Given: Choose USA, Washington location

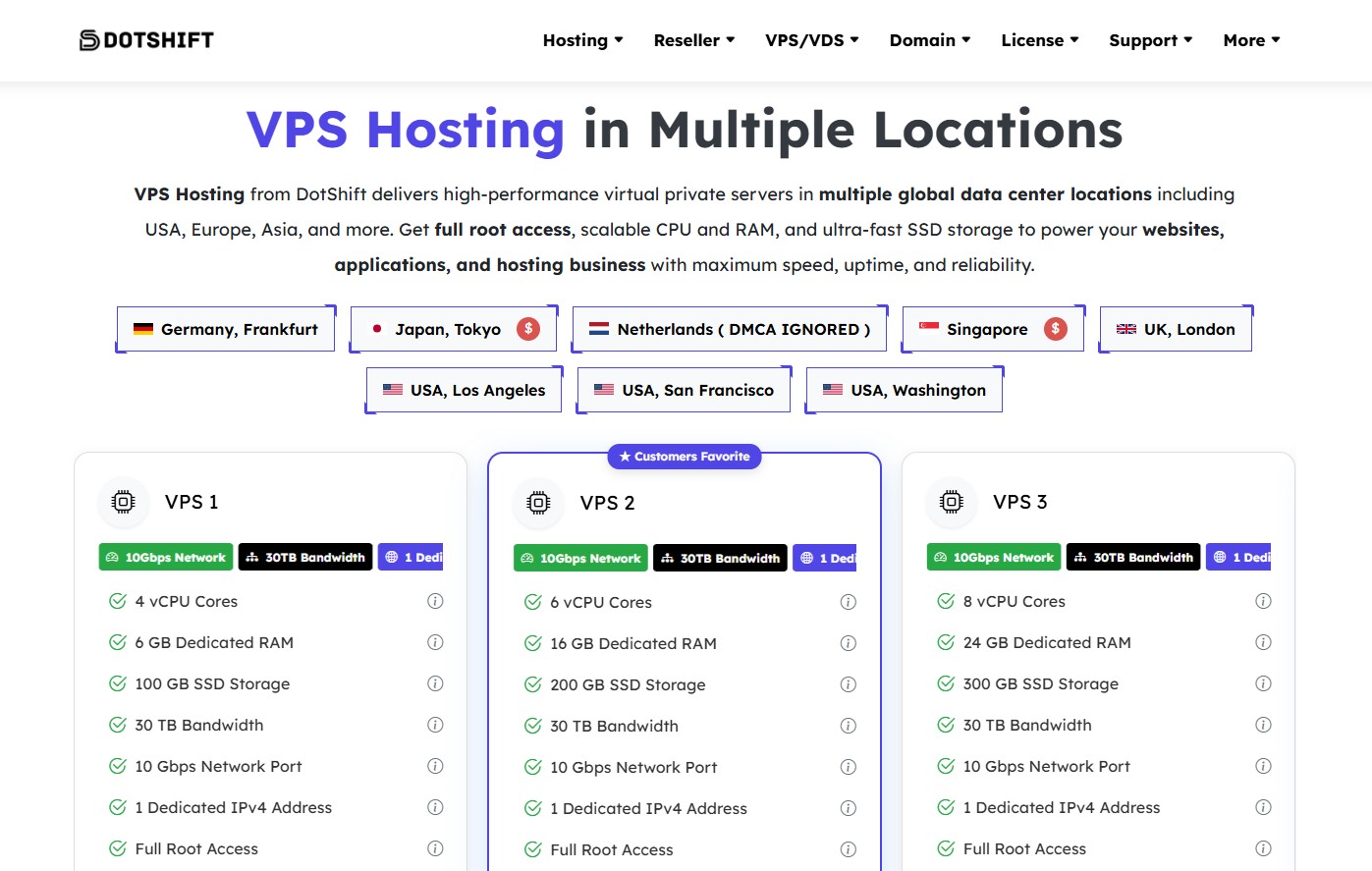Looking at the screenshot, I should click(x=905, y=390).
